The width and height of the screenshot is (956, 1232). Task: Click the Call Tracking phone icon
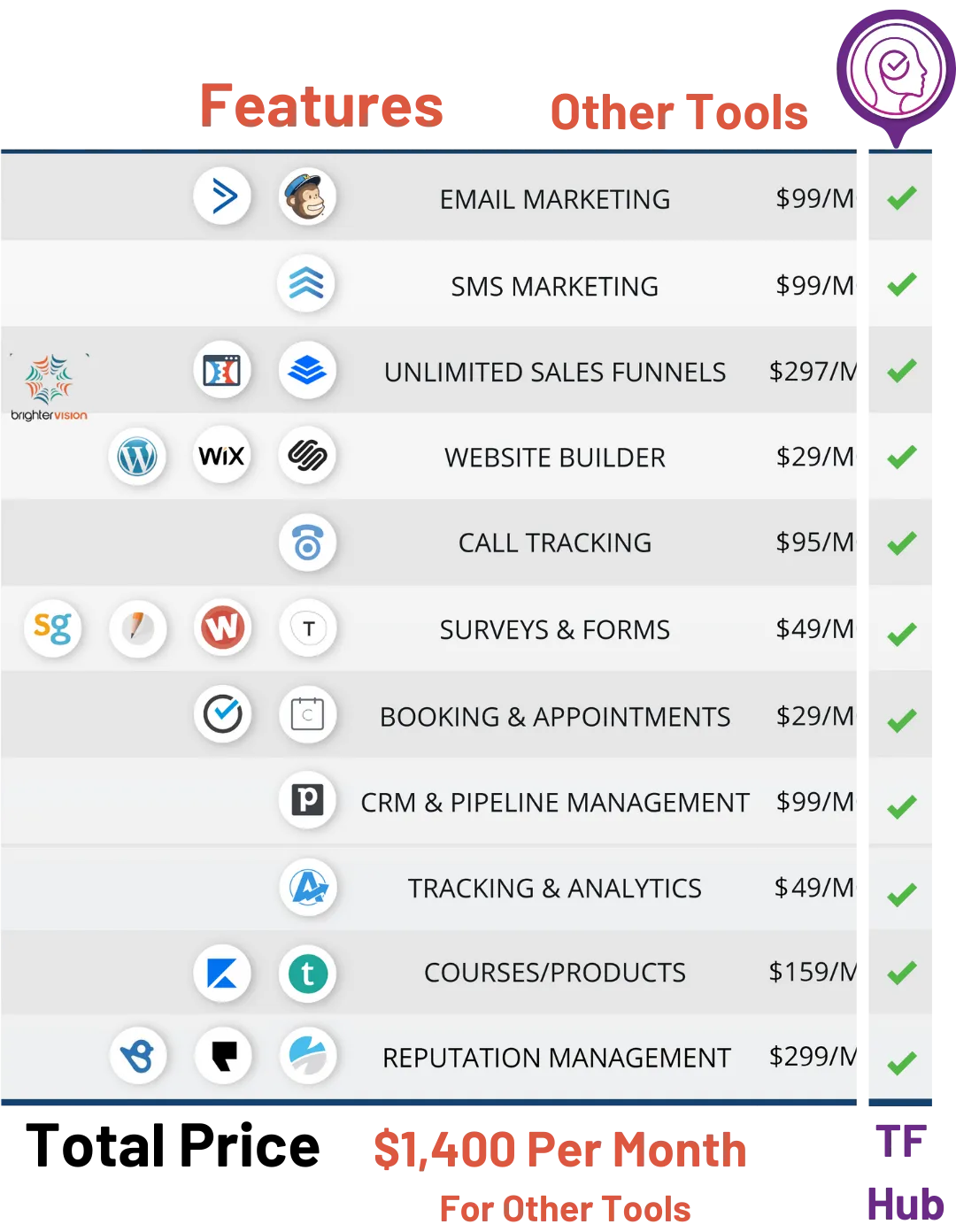click(307, 542)
